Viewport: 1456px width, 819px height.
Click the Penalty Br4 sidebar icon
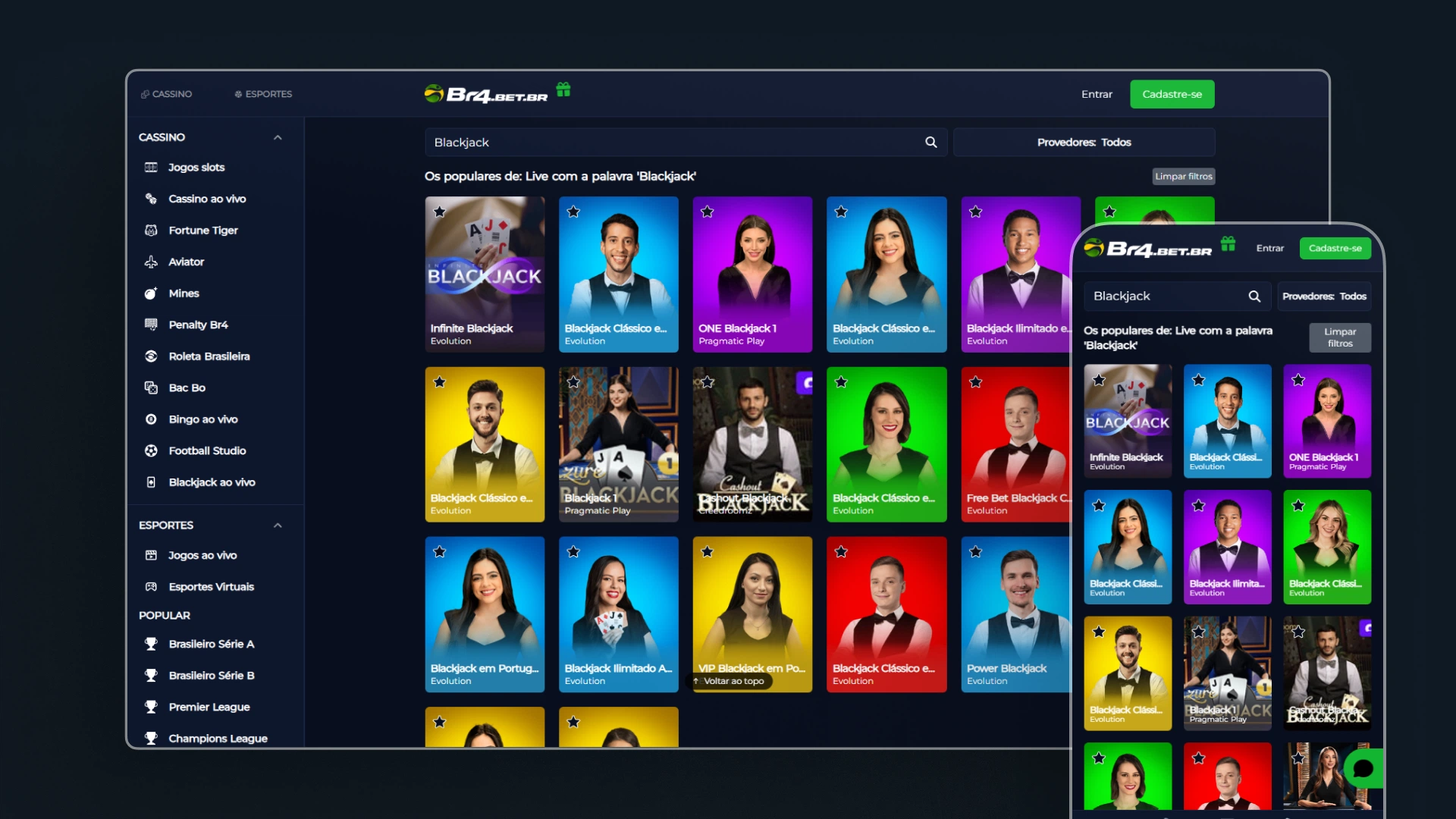tap(151, 325)
